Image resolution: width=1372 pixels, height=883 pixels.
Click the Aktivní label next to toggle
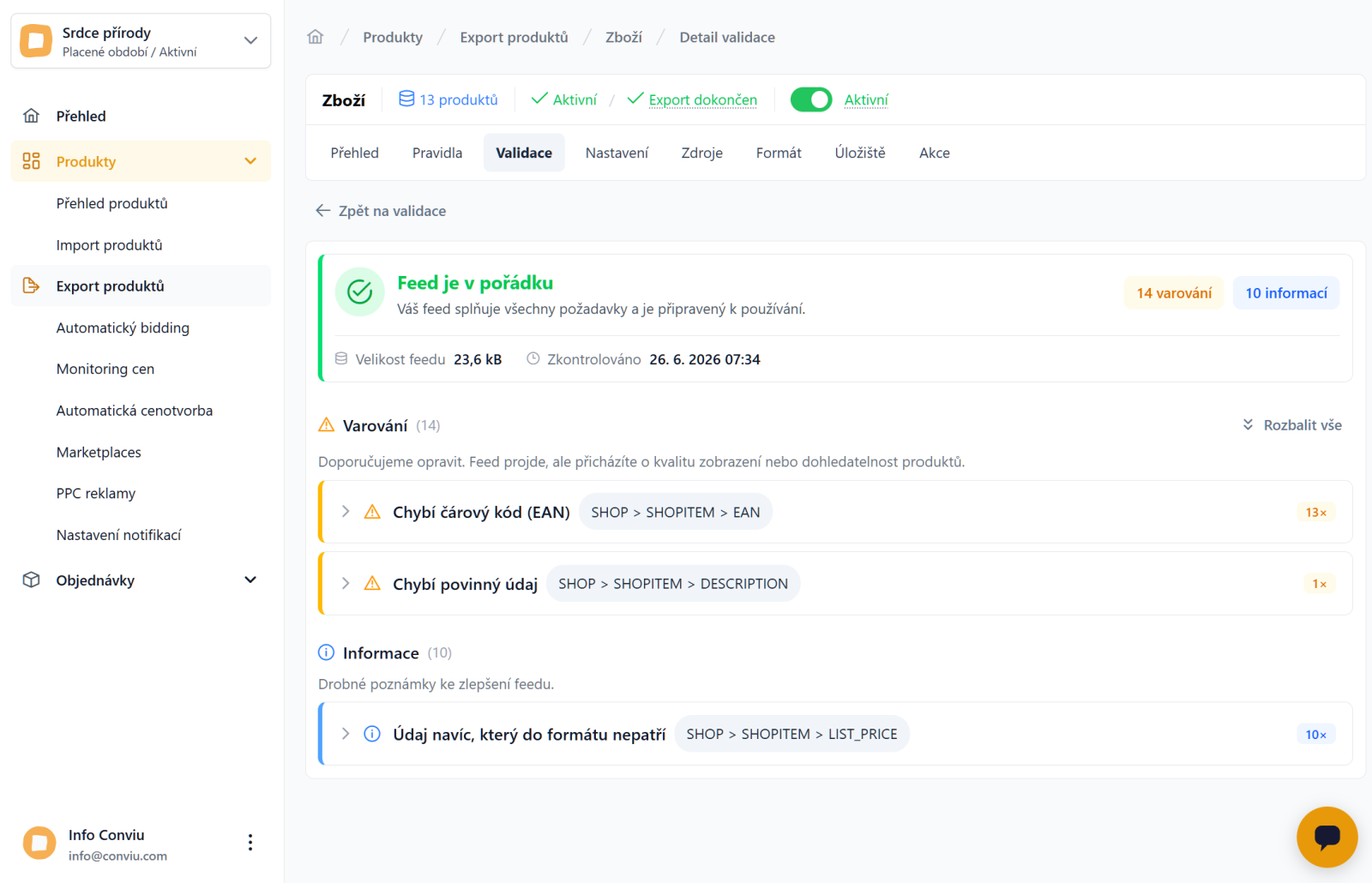(866, 99)
